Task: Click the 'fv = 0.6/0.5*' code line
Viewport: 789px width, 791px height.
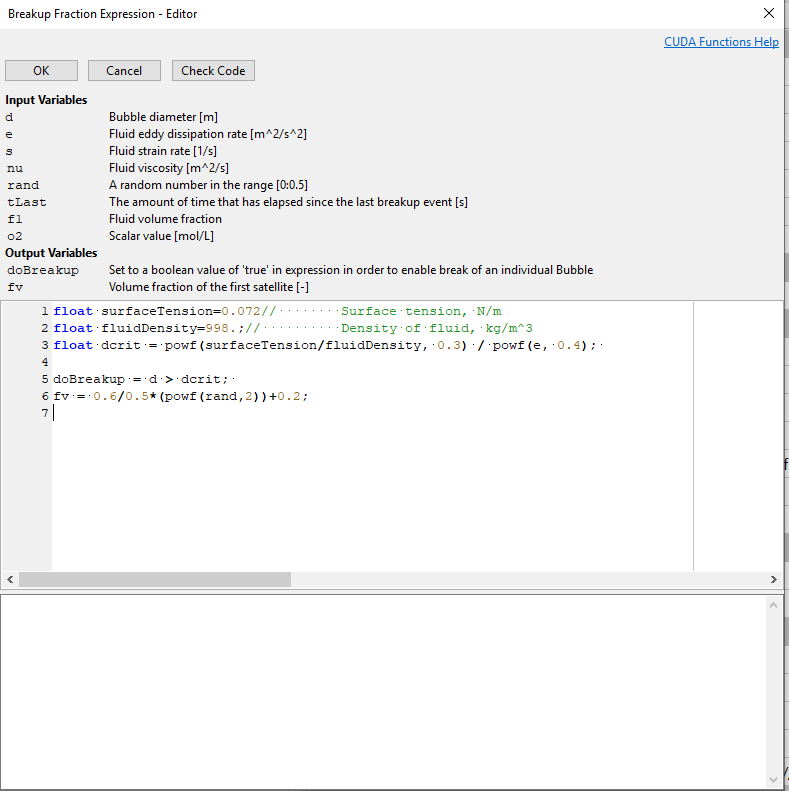Action: (180, 397)
